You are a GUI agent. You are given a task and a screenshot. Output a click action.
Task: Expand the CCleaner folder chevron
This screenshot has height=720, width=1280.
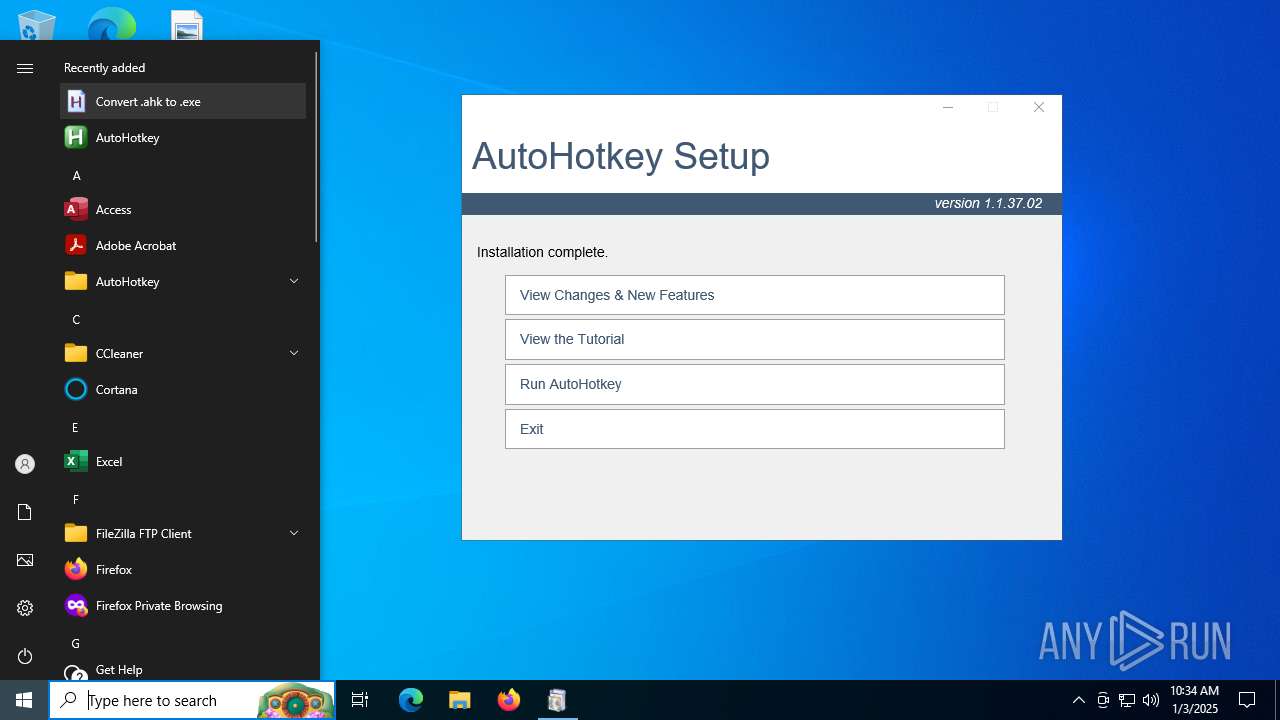point(294,353)
